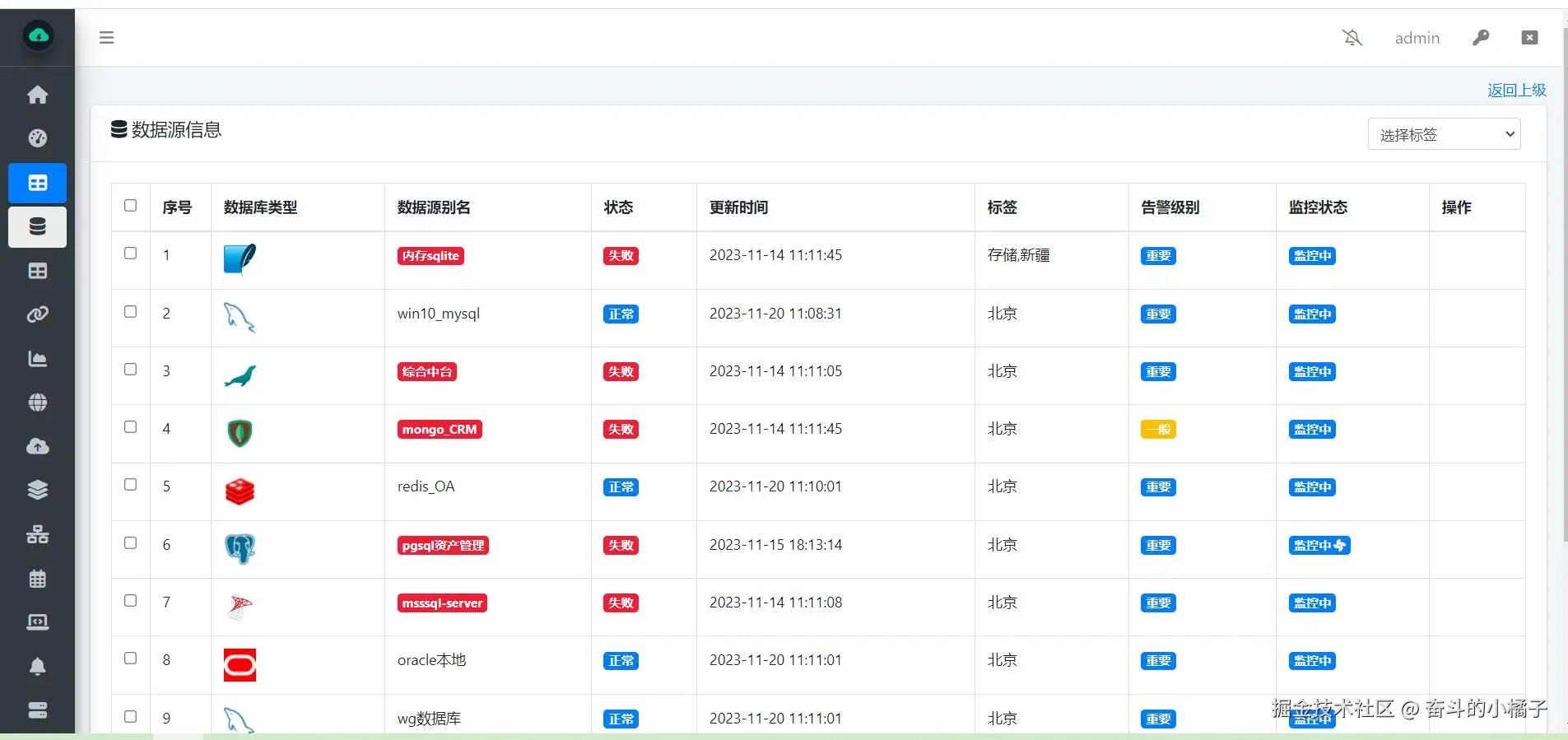Click the muted notification bell icon
1568x740 pixels.
coord(1352,37)
